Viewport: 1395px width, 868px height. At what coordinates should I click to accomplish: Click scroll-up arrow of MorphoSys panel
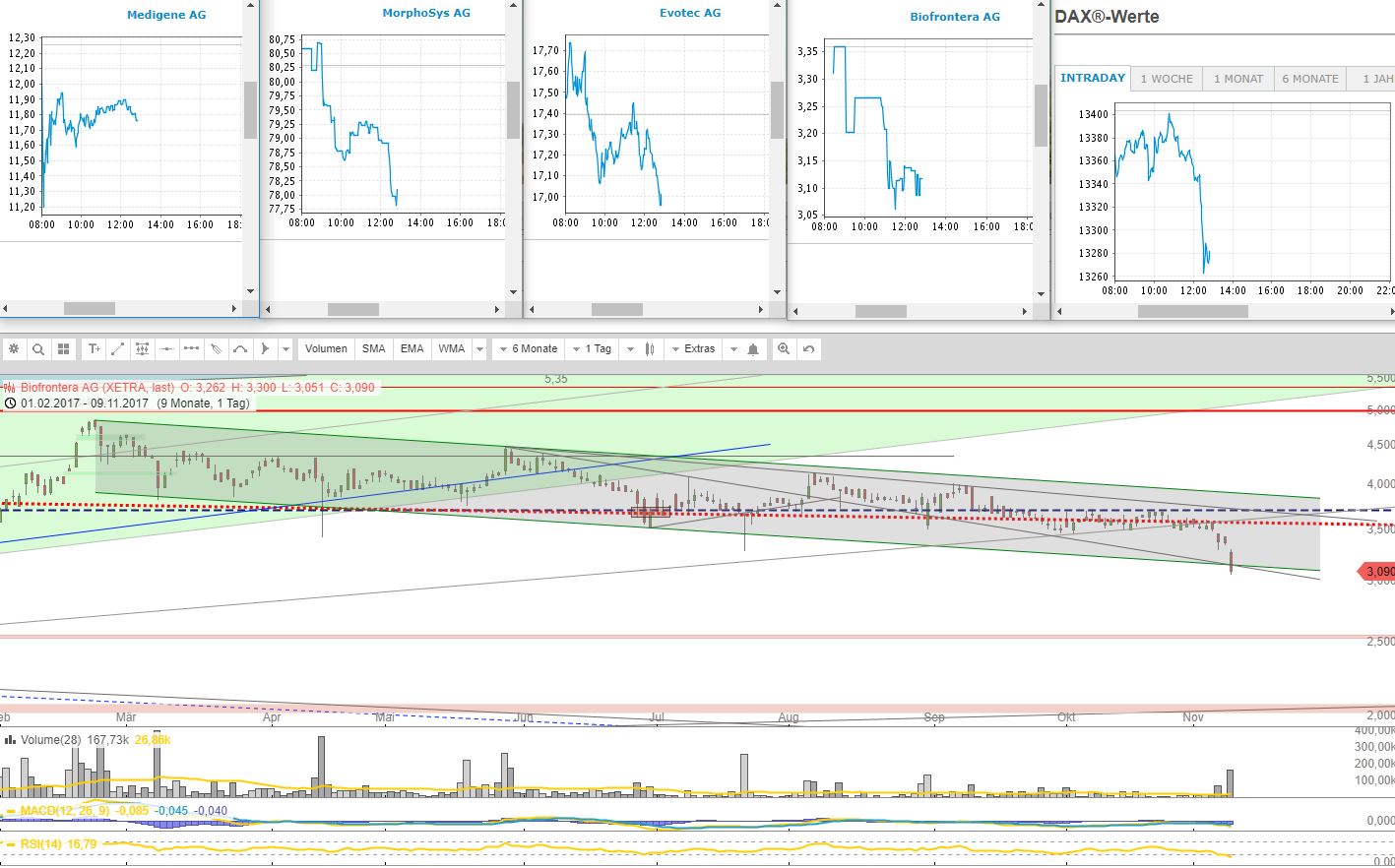pos(513,6)
